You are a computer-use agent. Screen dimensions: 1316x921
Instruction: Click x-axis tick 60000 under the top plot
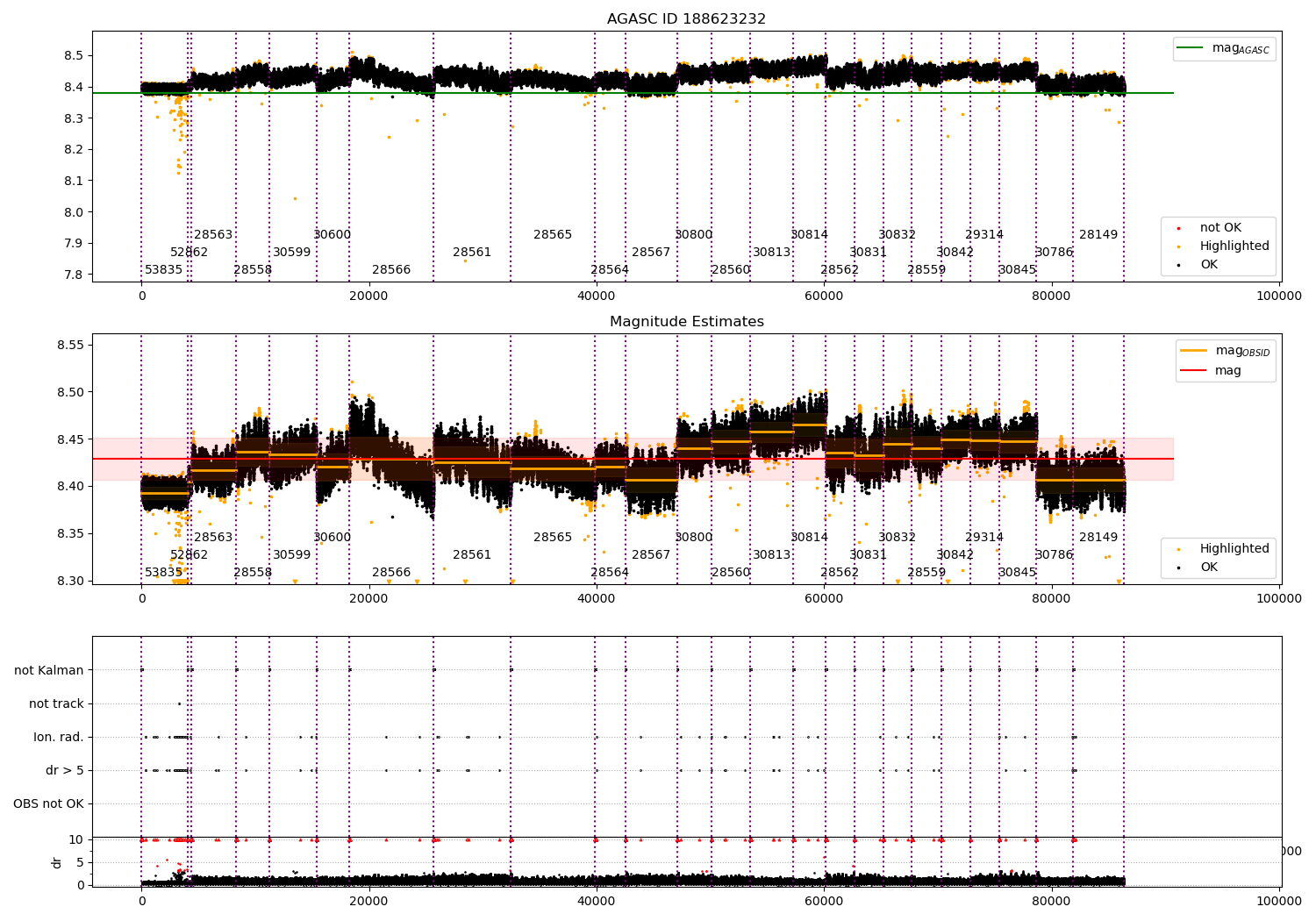pos(825,296)
